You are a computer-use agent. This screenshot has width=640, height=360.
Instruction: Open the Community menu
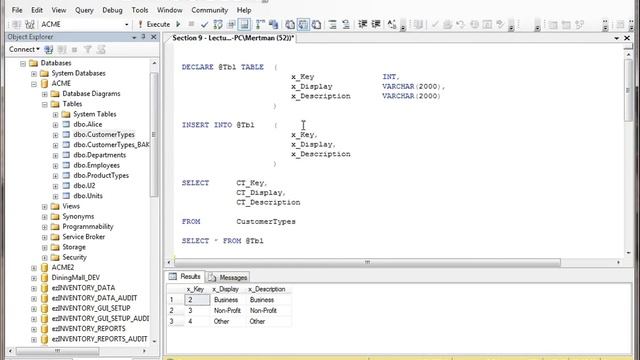209,10
